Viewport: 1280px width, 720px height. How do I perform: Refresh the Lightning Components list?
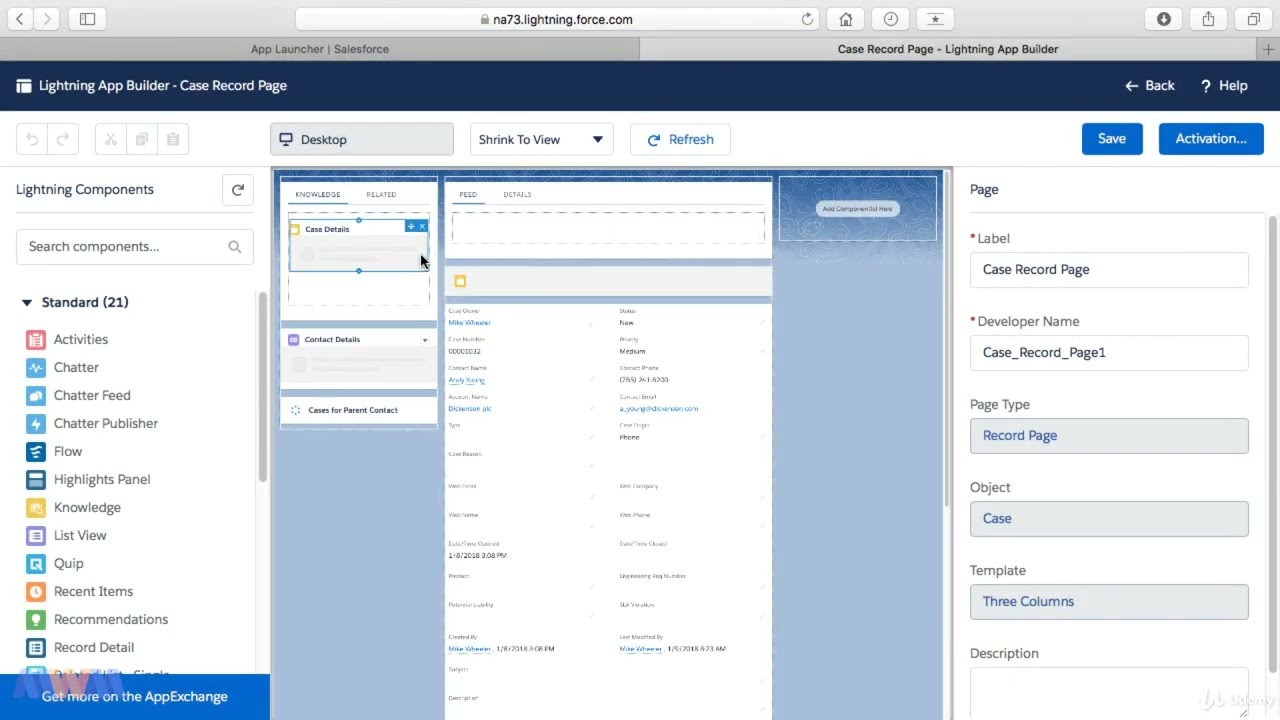click(x=238, y=190)
